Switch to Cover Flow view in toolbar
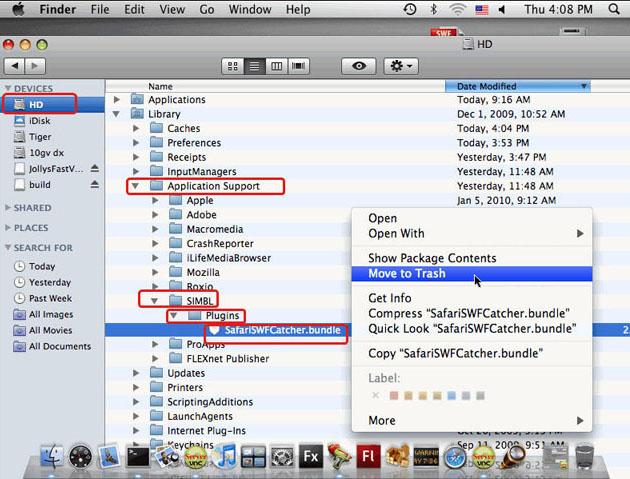The height and width of the screenshot is (479, 630). point(297,65)
